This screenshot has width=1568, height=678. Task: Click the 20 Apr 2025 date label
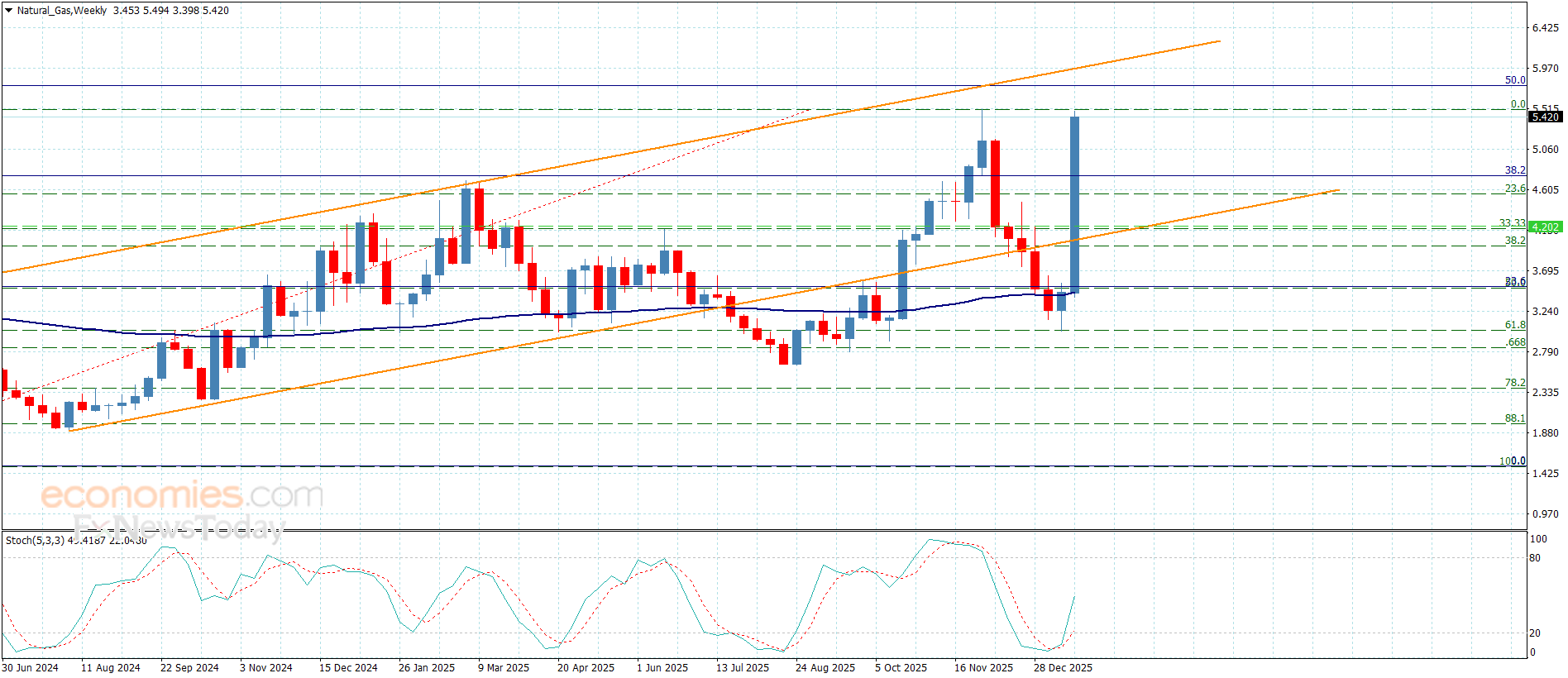pos(586,668)
